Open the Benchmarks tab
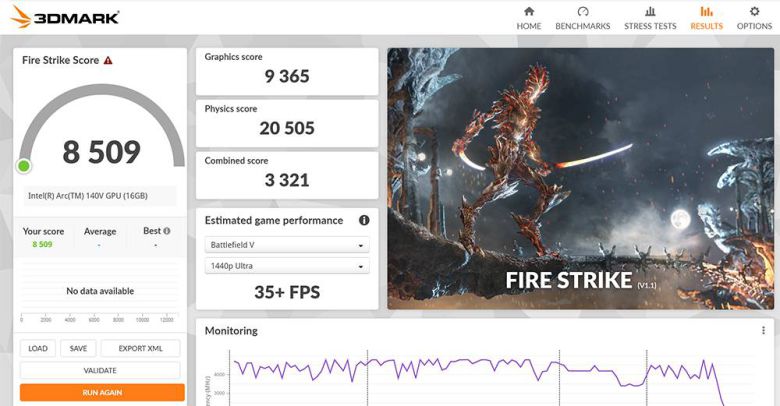Screen dimensions: 780x406 click(583, 18)
